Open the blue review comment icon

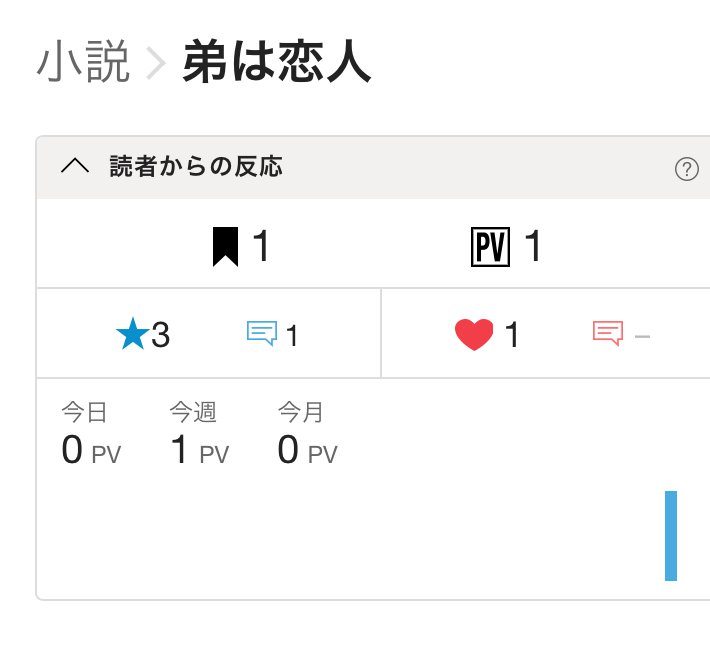tap(262, 333)
